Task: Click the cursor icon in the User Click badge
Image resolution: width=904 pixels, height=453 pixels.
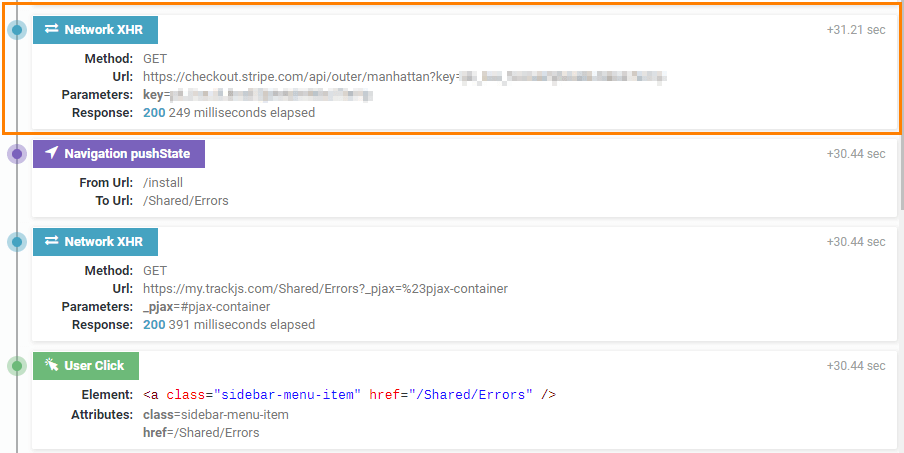Action: coord(51,365)
